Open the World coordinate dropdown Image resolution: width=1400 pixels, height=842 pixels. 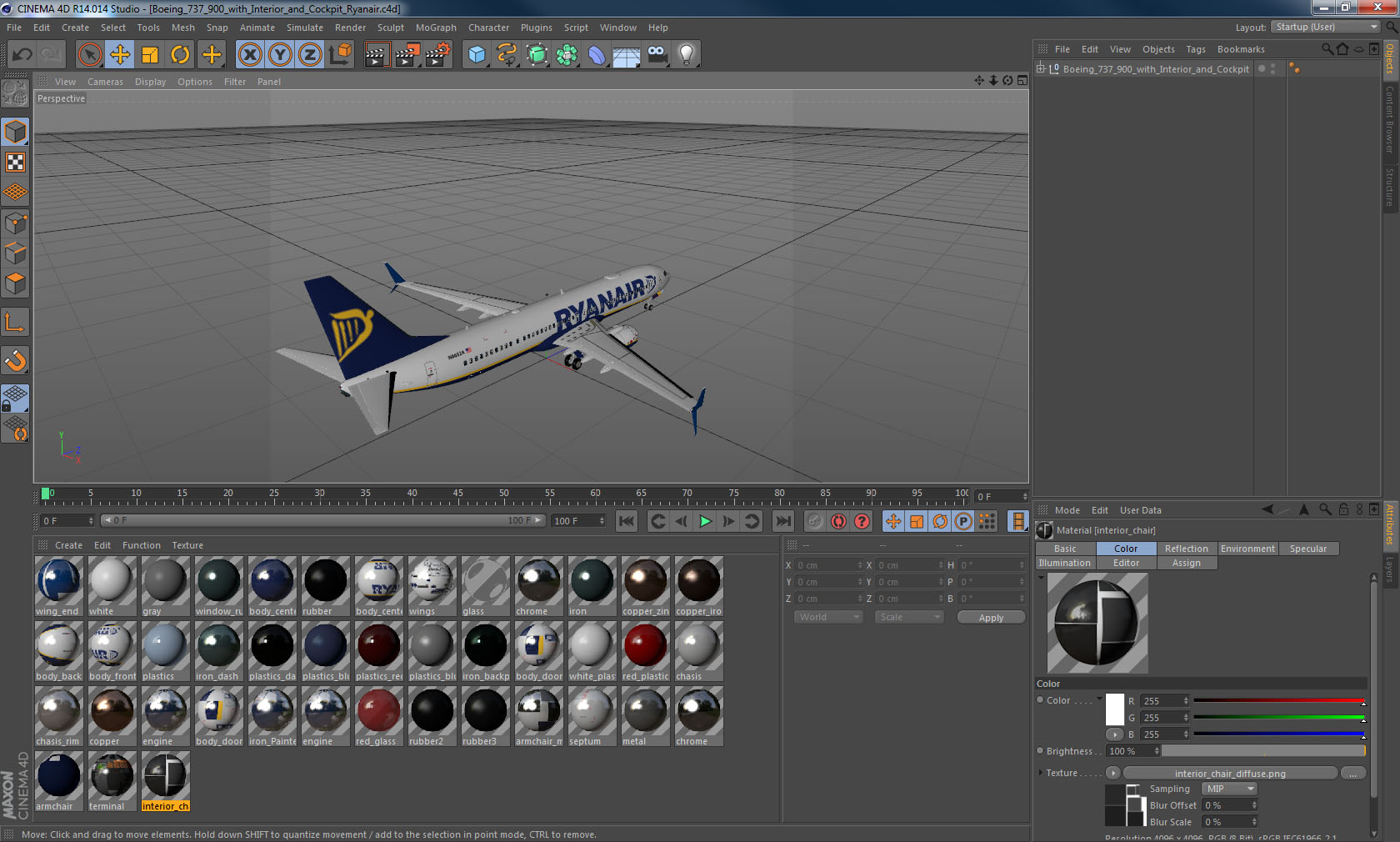[828, 617]
